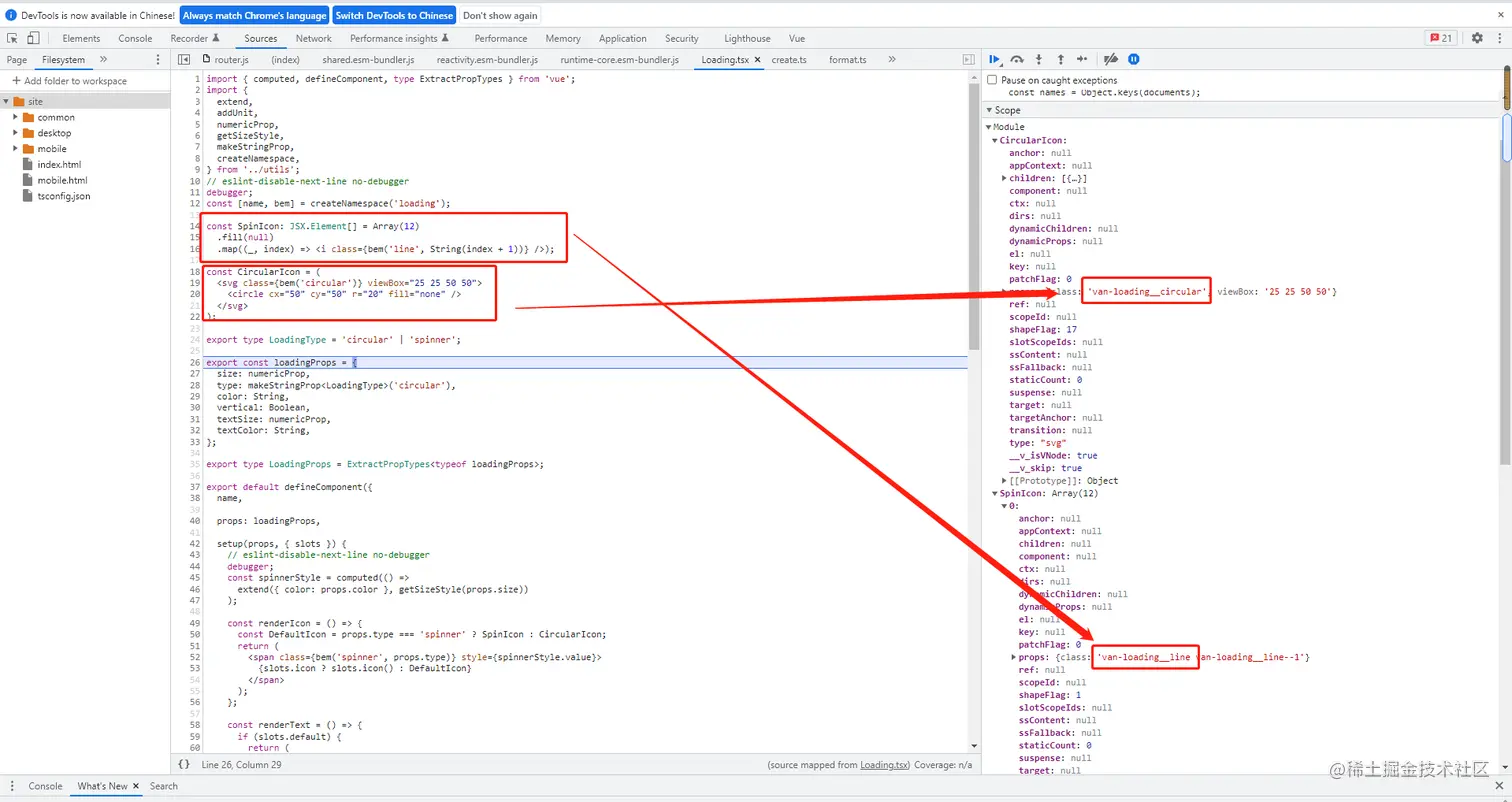Expand the desktop folder

(16, 133)
